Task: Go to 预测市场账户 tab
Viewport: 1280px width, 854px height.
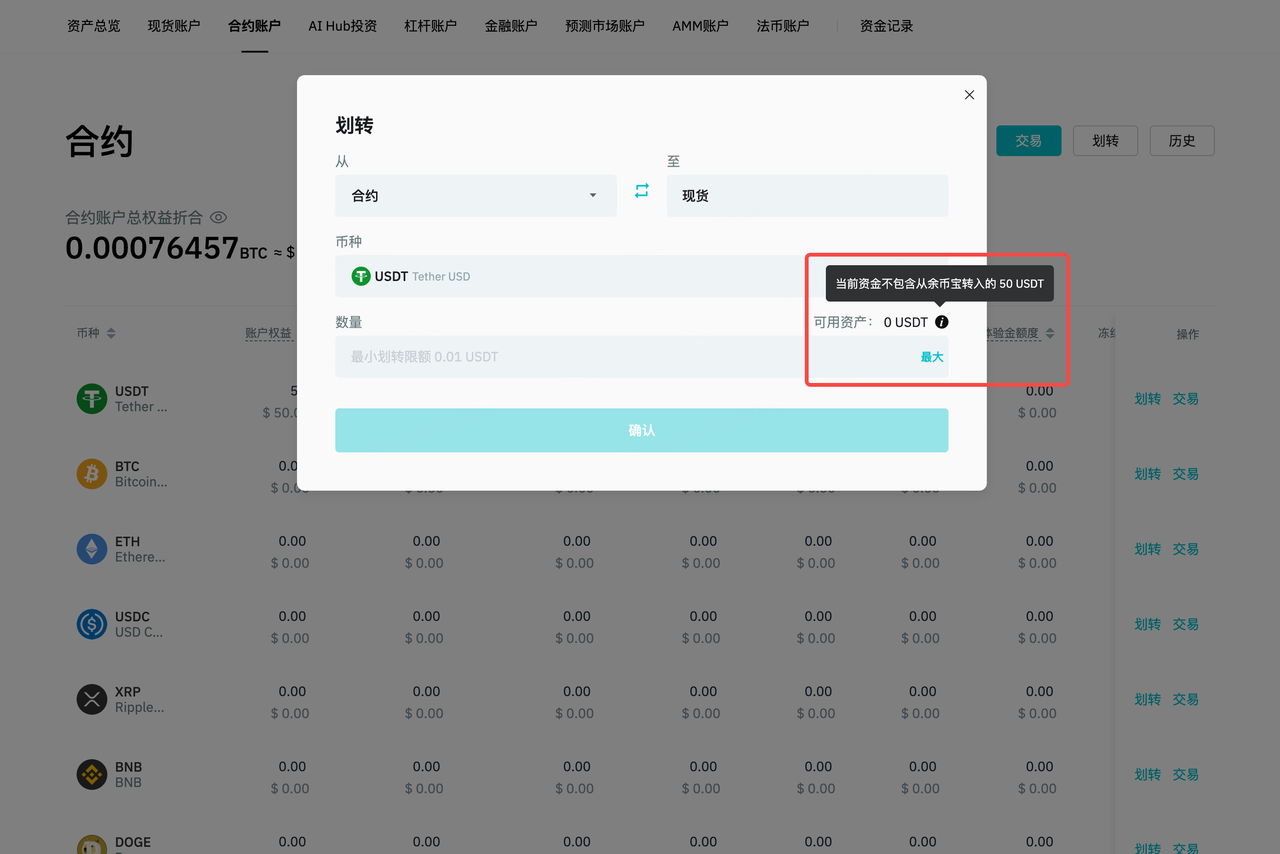Action: 605,26
